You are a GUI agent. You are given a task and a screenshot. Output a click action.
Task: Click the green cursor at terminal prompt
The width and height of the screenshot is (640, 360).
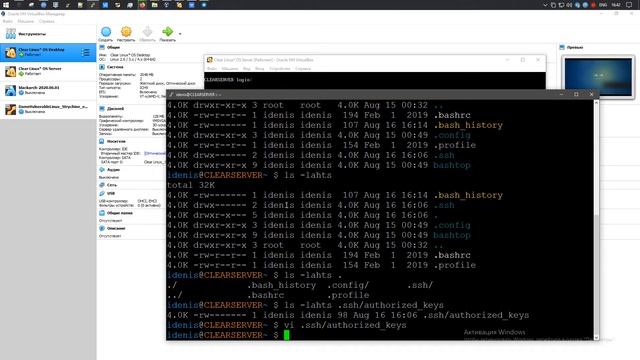pos(287,335)
